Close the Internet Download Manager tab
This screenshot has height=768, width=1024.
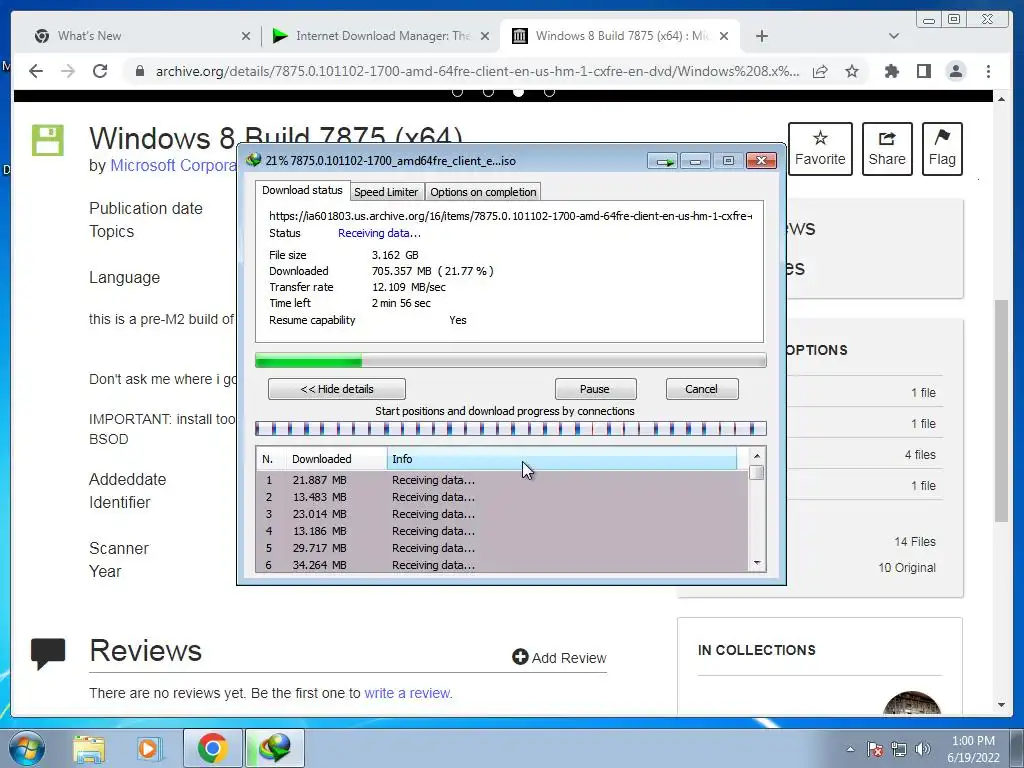[485, 36]
